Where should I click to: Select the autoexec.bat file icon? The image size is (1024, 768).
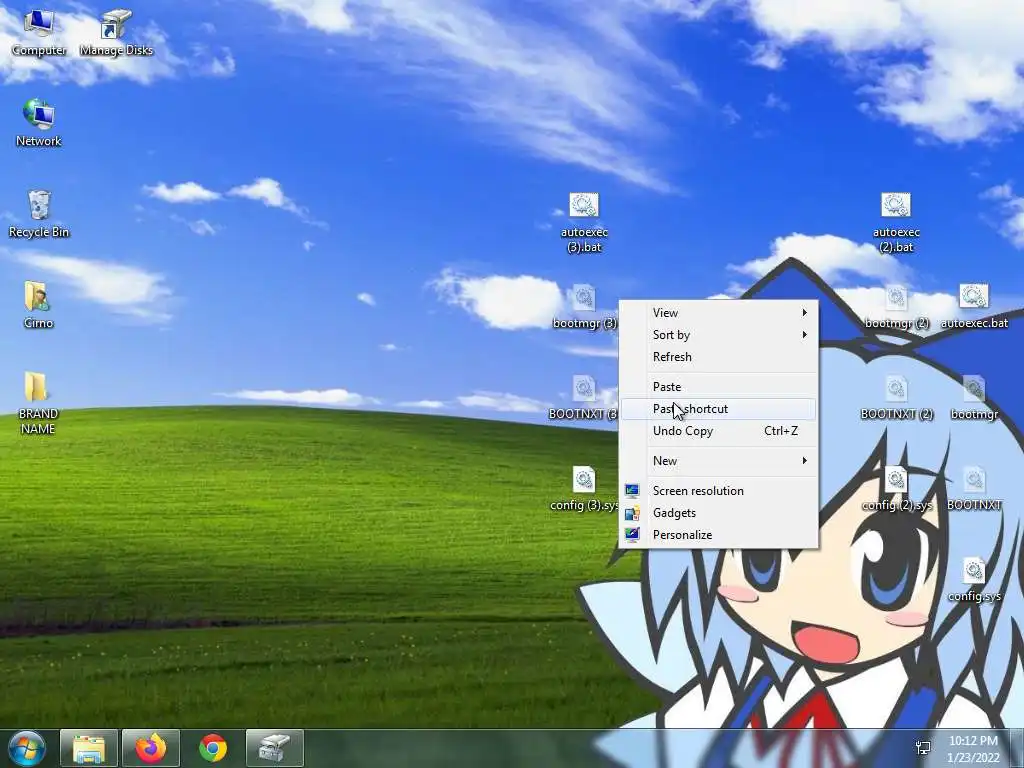pyautogui.click(x=974, y=306)
